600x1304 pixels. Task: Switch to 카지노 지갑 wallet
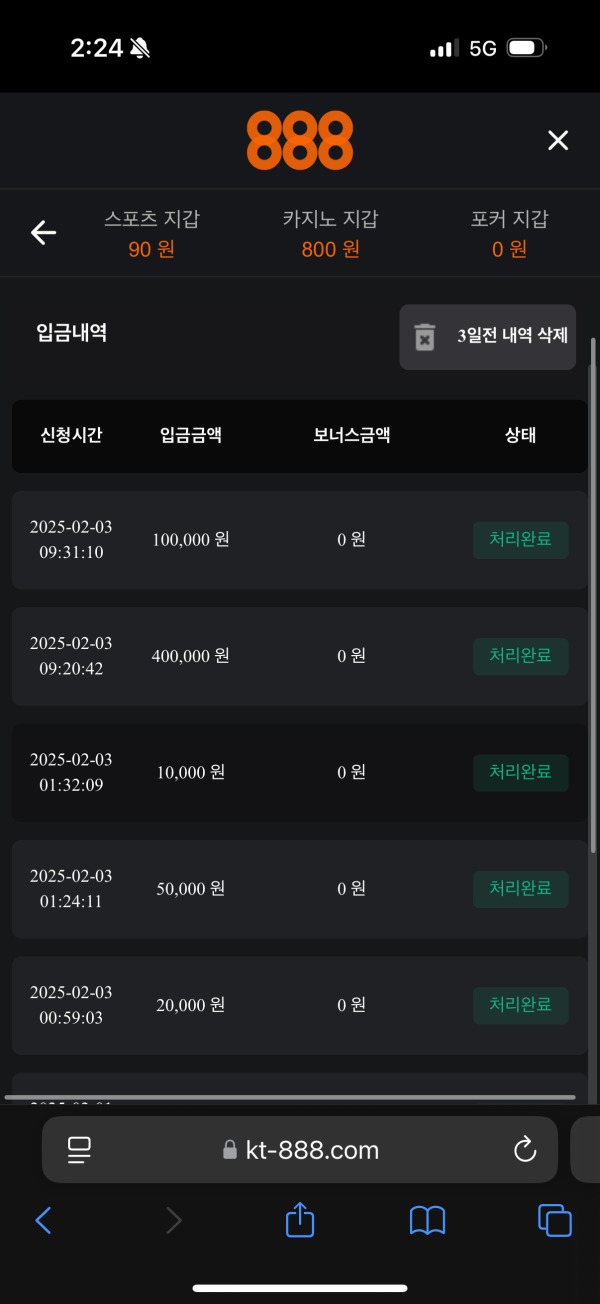[x=330, y=233]
